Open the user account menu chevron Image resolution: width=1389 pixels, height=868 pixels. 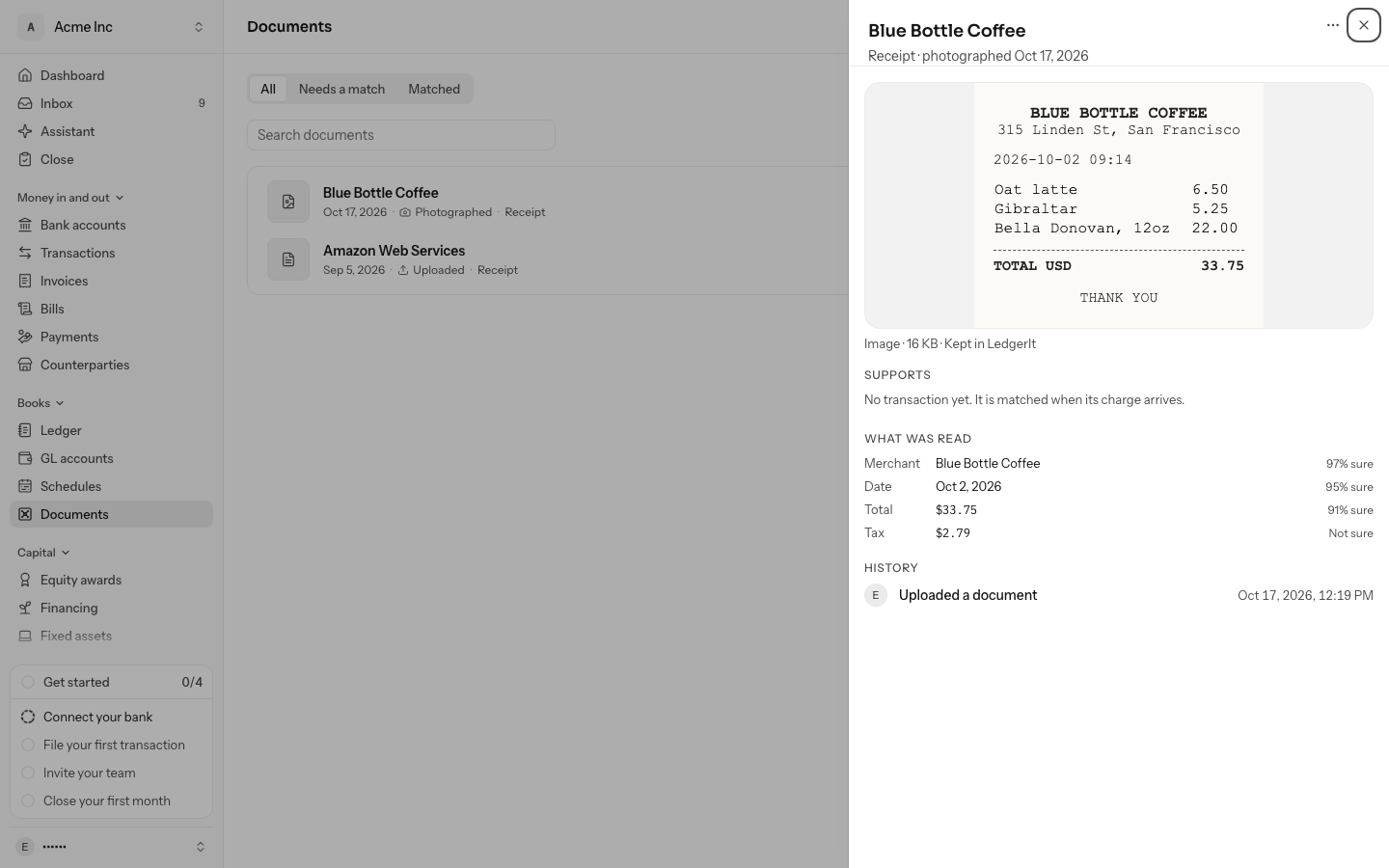point(201,847)
